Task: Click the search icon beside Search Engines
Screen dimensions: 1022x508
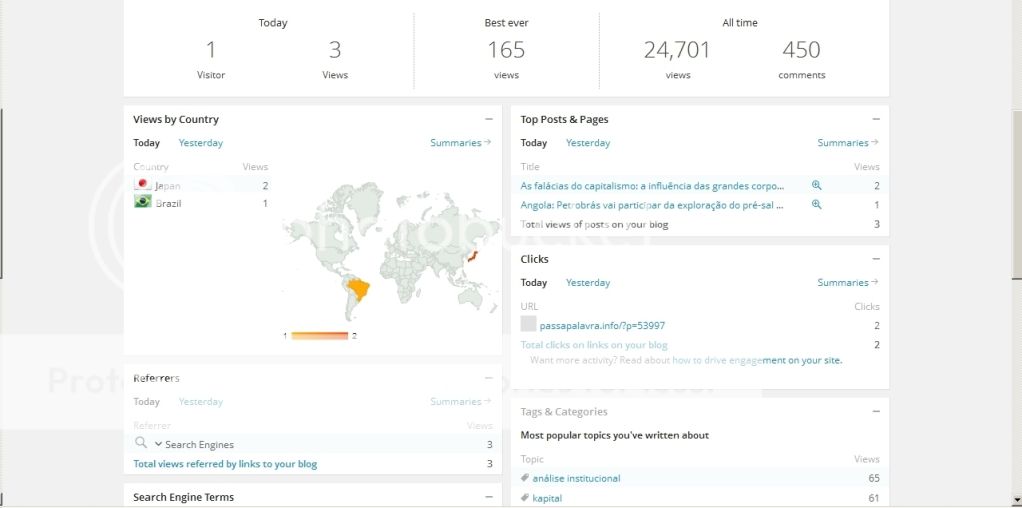Action: [x=140, y=443]
